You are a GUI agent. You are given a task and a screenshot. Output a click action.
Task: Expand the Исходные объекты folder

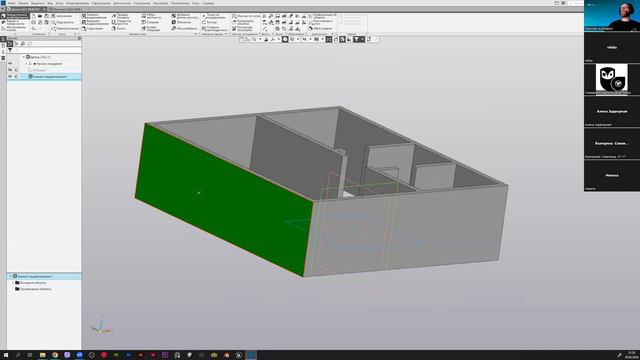pyautogui.click(x=13, y=282)
